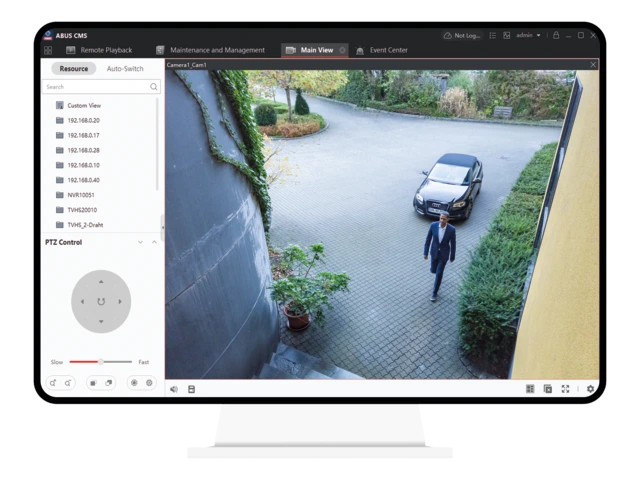Screen dimensions: 640x480
Task: Switch to the Remote Playback tab
Action: (99, 50)
